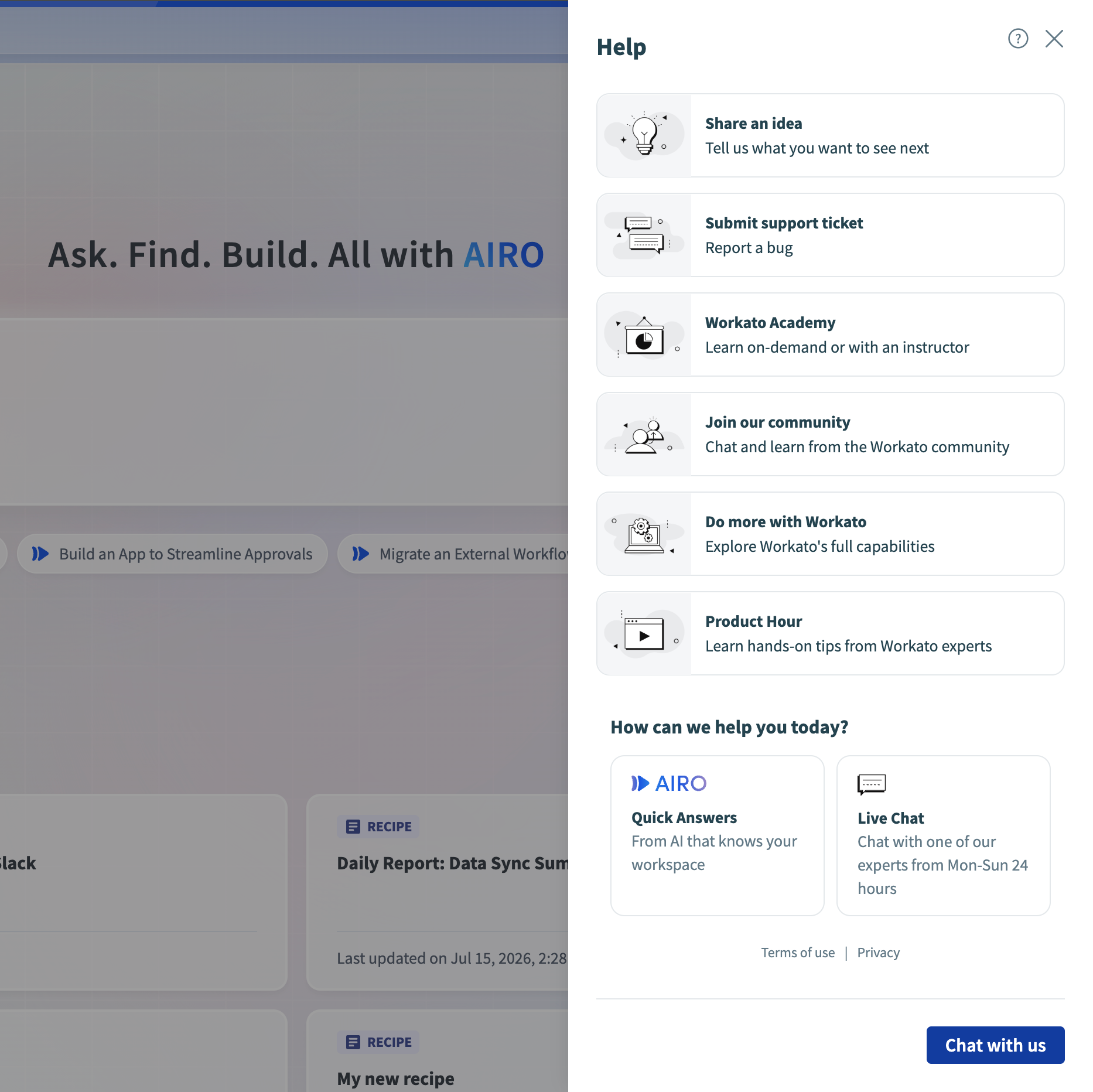Click 'Explore Workato's full capabilities' text
Screen dimensions: 1093x1092
[x=819, y=547]
